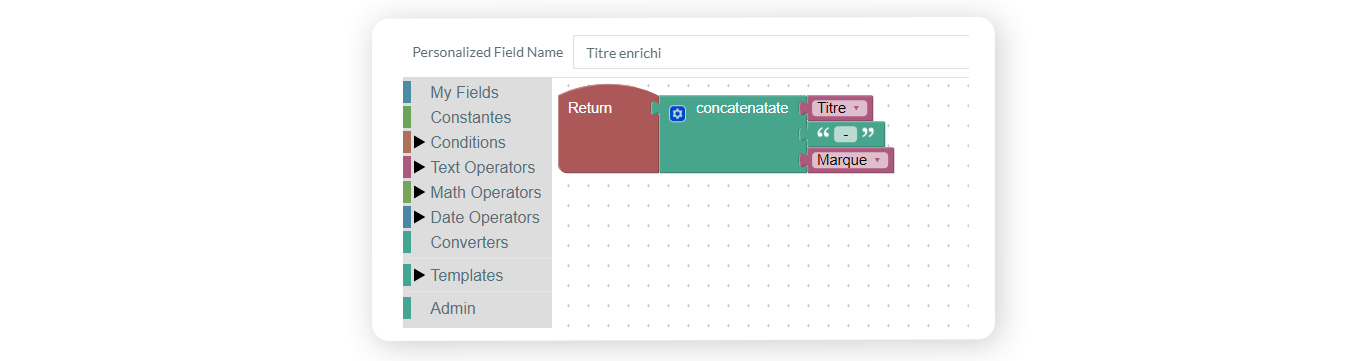1366x361 pixels.
Task: Expand the Templates triangle arrow
Action: (419, 275)
